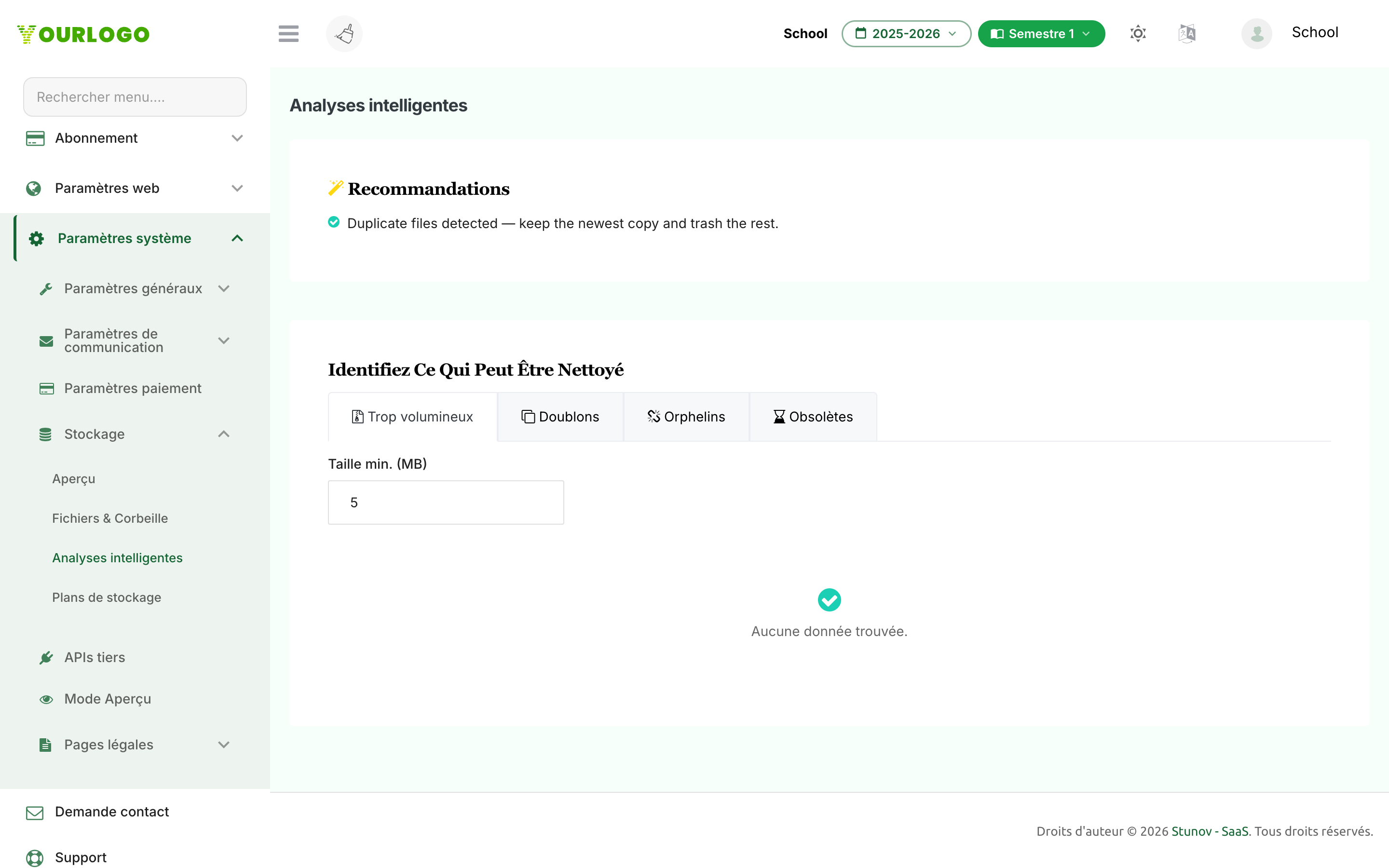Open the Semestre 1 dropdown
This screenshot has width=1389, height=868.
[x=1041, y=33]
